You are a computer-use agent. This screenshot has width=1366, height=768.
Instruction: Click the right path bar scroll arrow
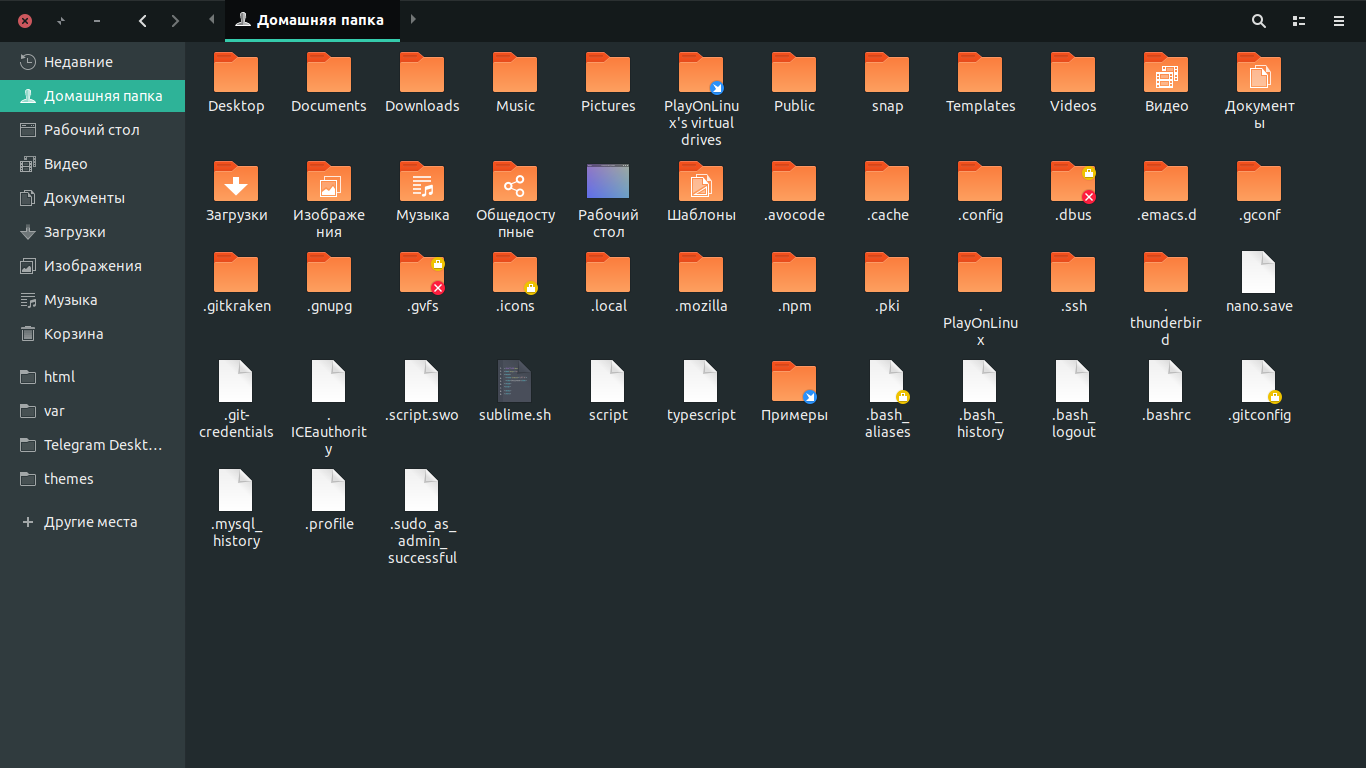click(x=413, y=20)
